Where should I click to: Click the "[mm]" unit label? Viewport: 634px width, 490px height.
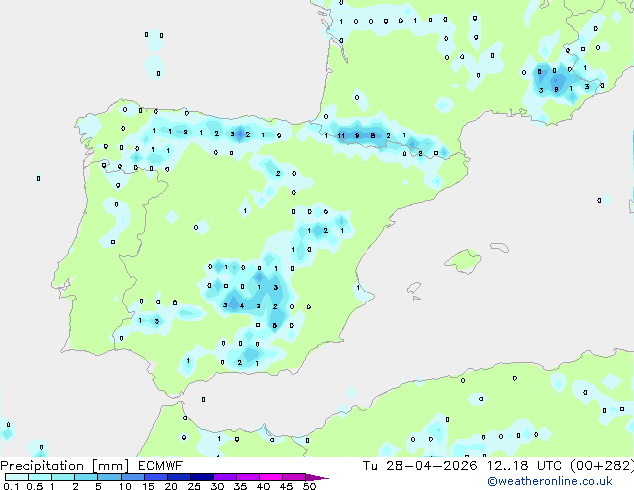110,466
